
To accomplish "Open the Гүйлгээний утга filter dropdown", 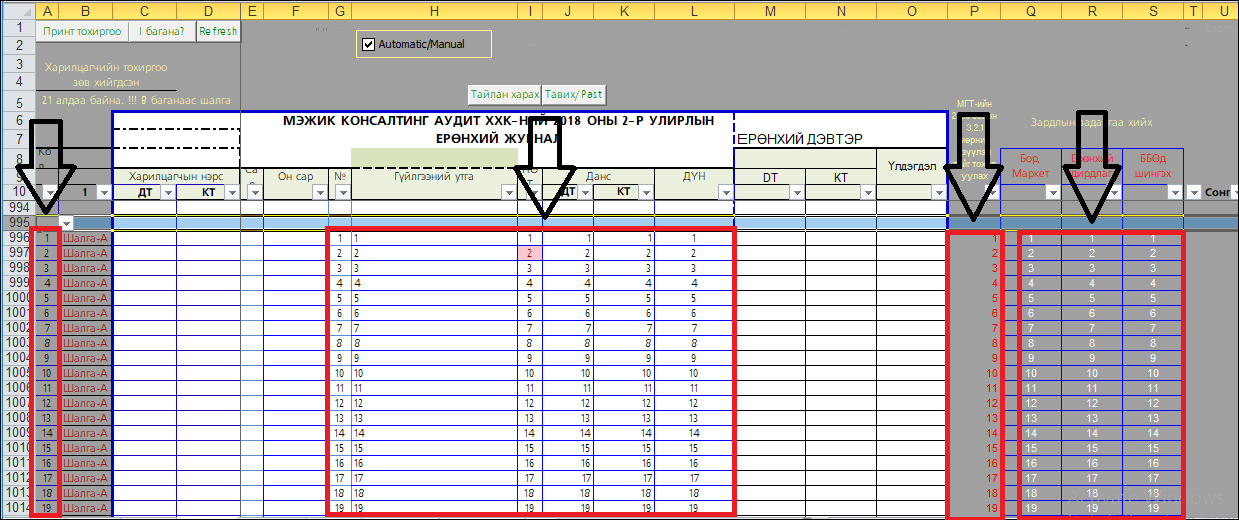I will (x=508, y=192).
